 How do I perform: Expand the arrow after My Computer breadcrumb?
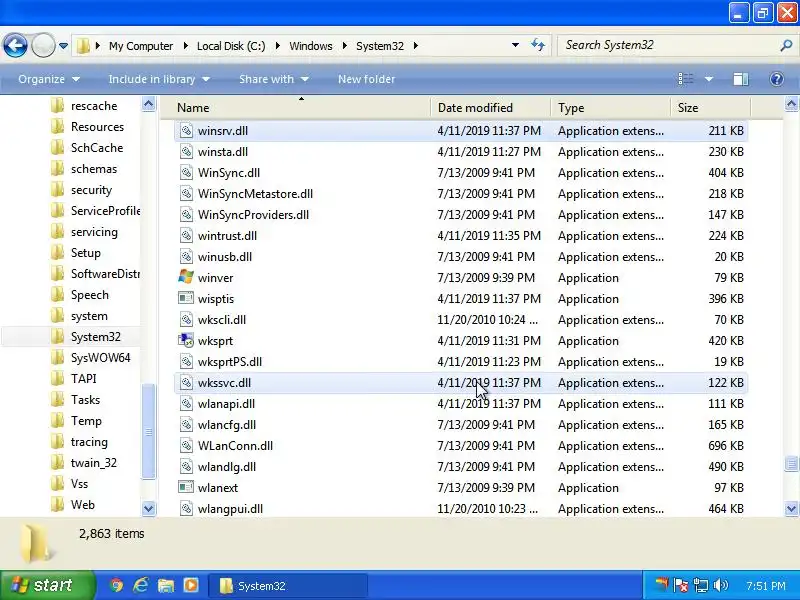185,46
